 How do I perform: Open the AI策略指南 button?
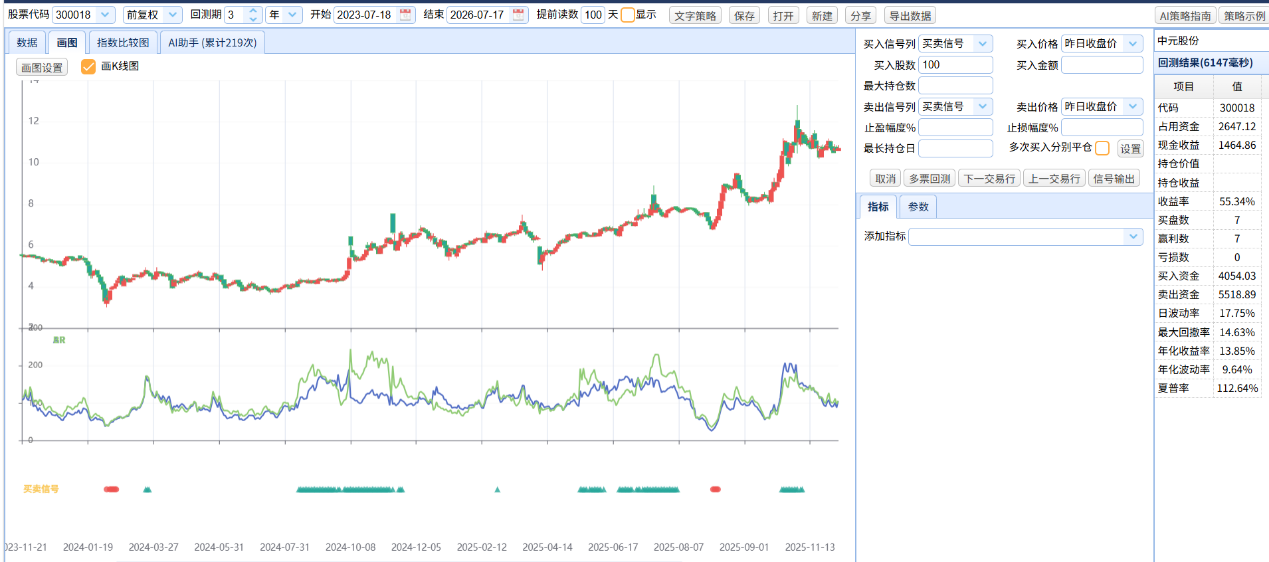[x=1184, y=16]
